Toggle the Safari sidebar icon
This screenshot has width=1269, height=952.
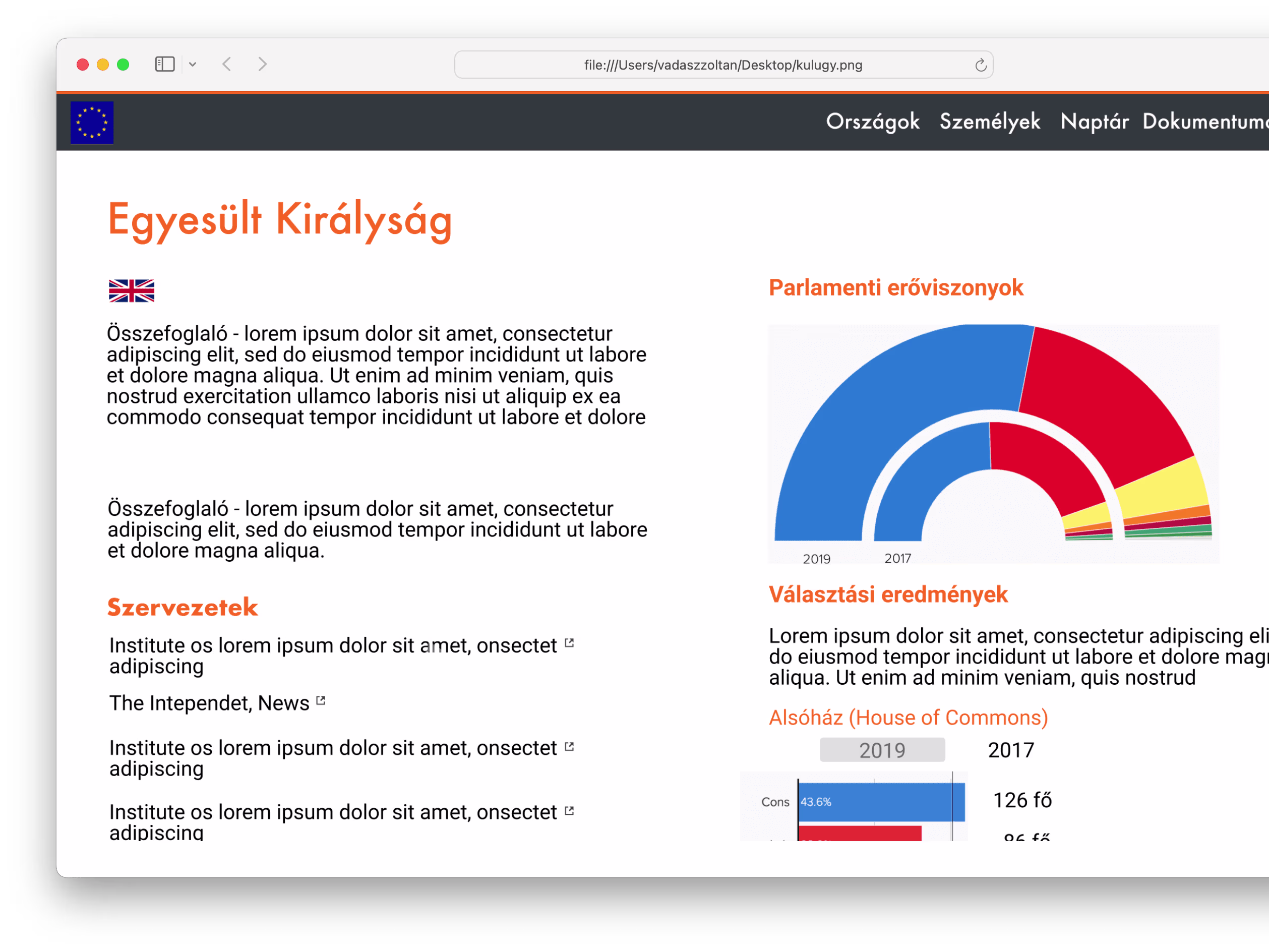click(x=164, y=64)
